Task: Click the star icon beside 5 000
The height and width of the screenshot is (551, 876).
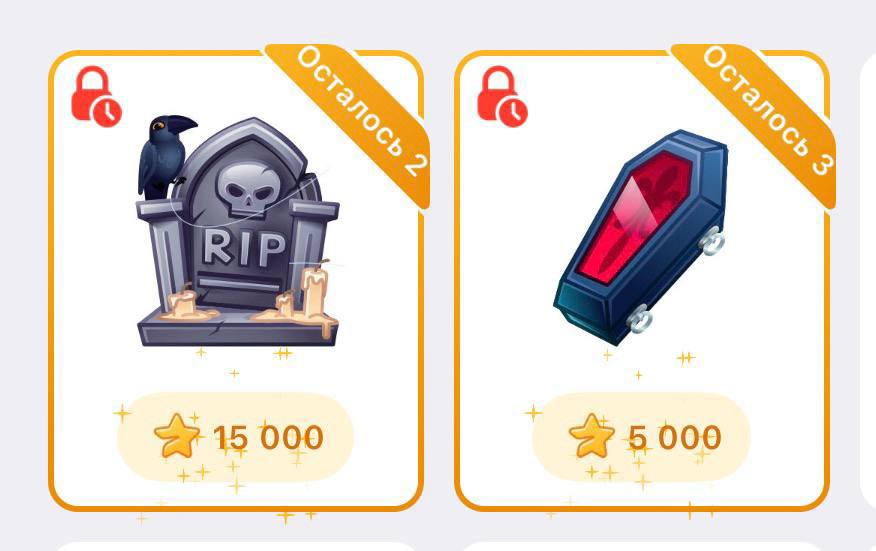Action: [x=592, y=436]
